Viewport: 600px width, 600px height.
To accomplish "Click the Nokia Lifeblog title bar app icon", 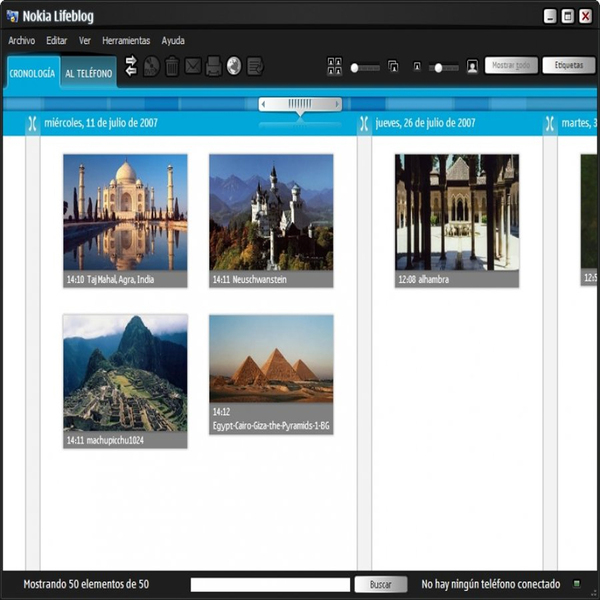I will (12, 16).
